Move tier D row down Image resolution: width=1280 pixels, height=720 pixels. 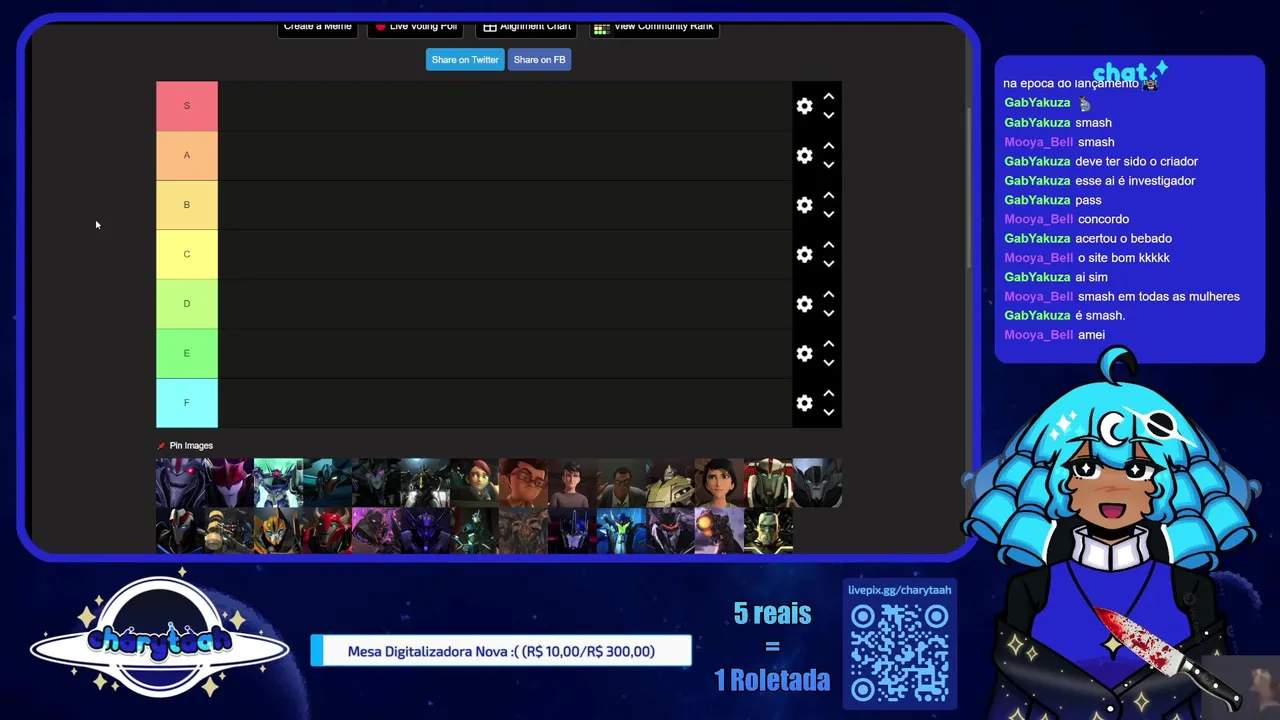pos(828,313)
